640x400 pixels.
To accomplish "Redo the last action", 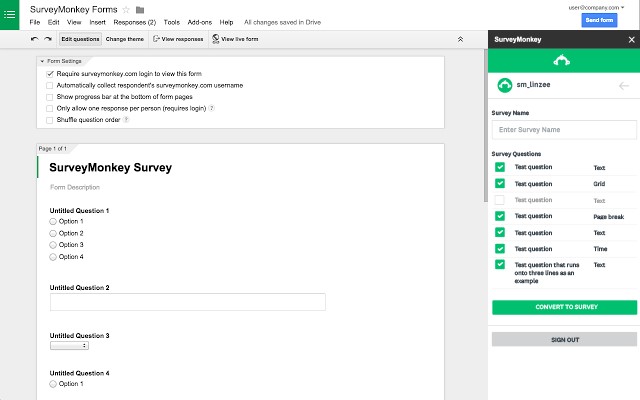I will click(x=48, y=39).
